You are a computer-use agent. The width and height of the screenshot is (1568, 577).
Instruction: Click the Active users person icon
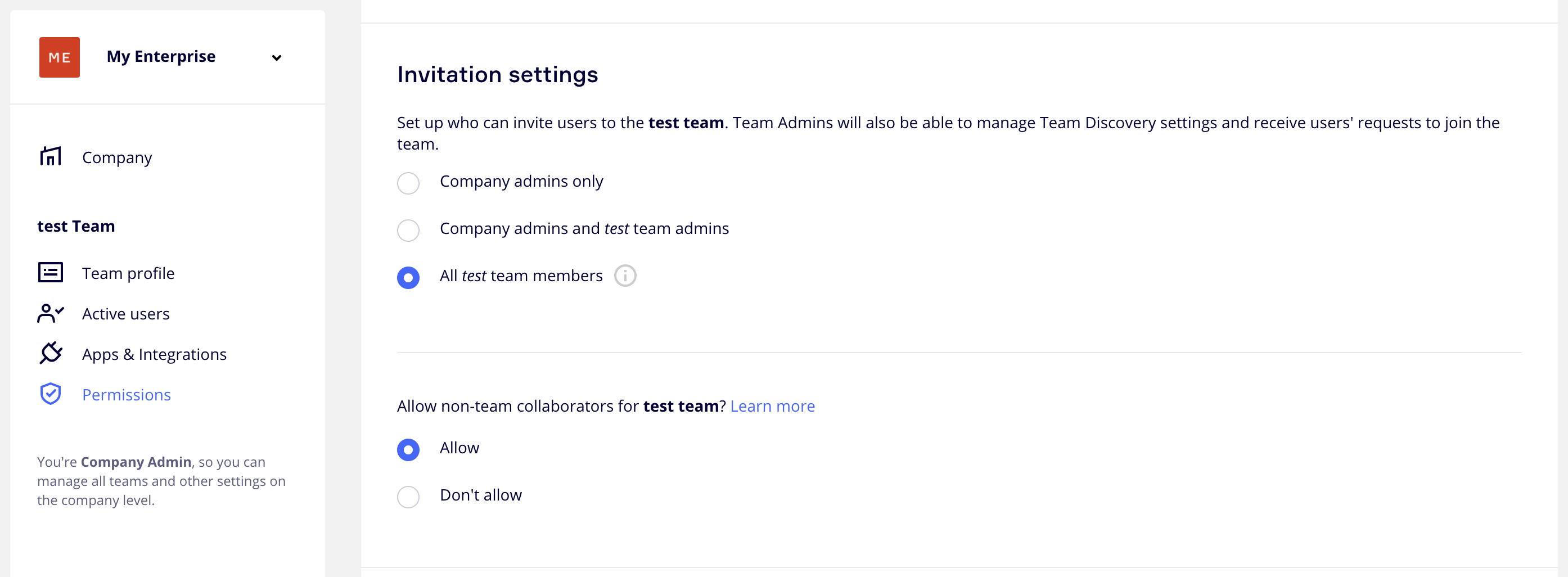tap(51, 313)
